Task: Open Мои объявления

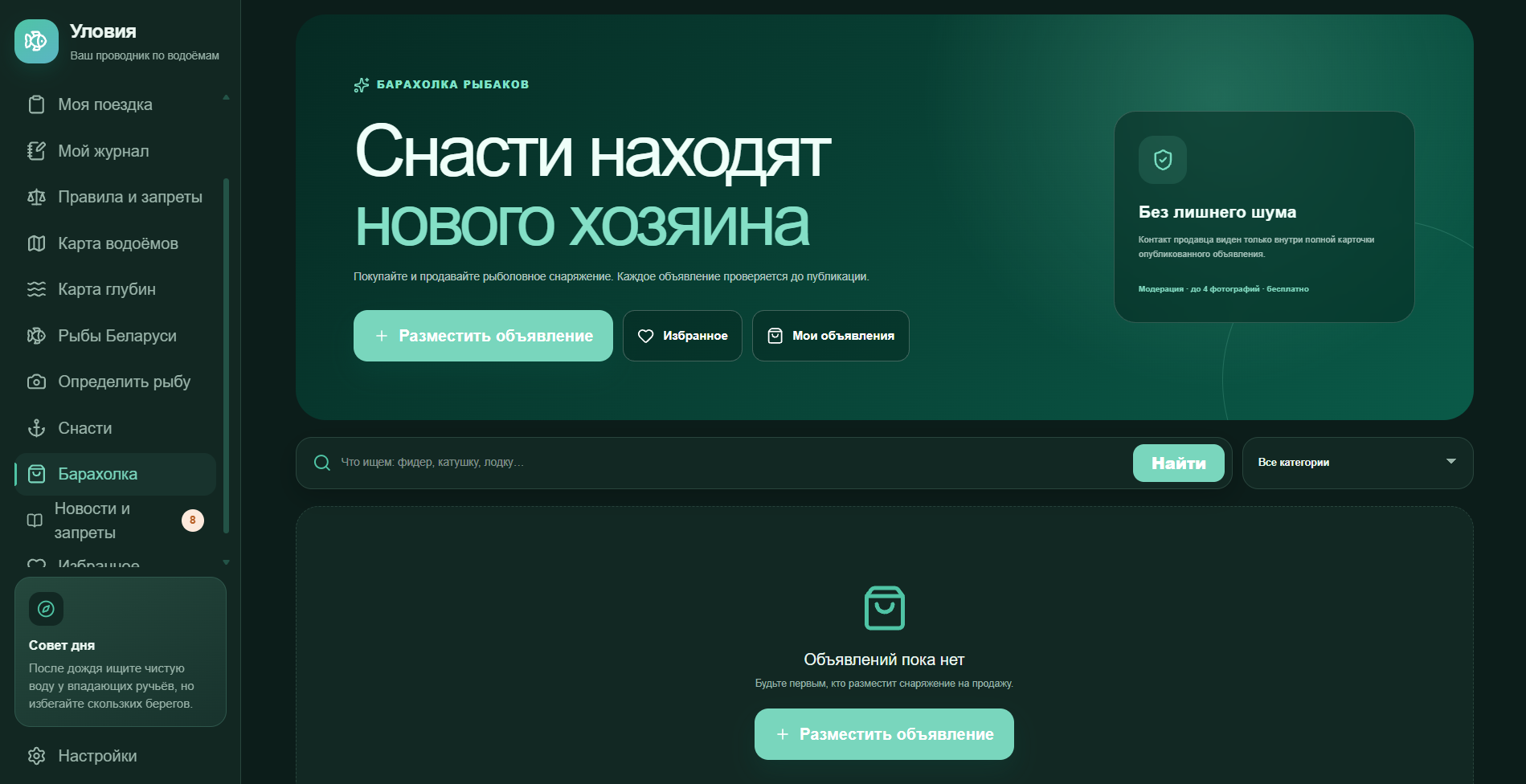Action: (x=830, y=336)
